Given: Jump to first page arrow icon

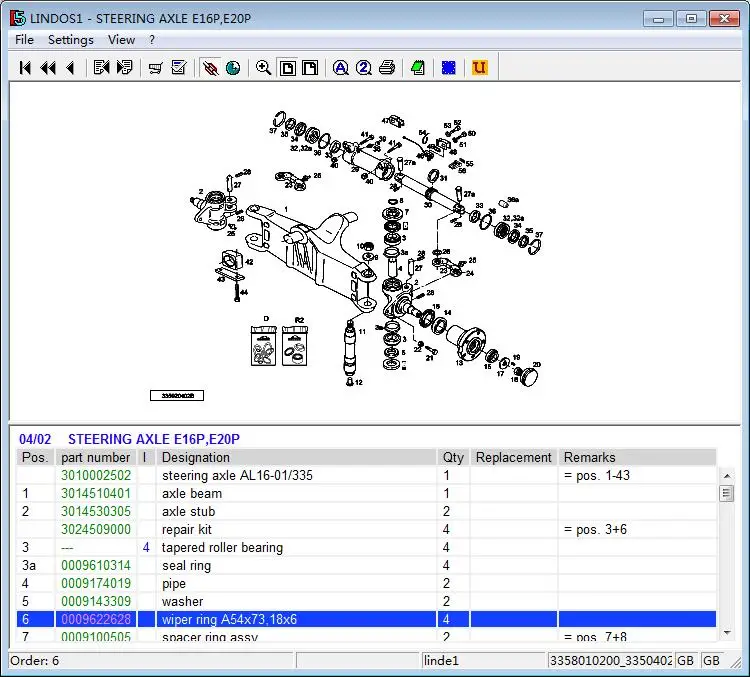Looking at the screenshot, I should click(x=25, y=68).
